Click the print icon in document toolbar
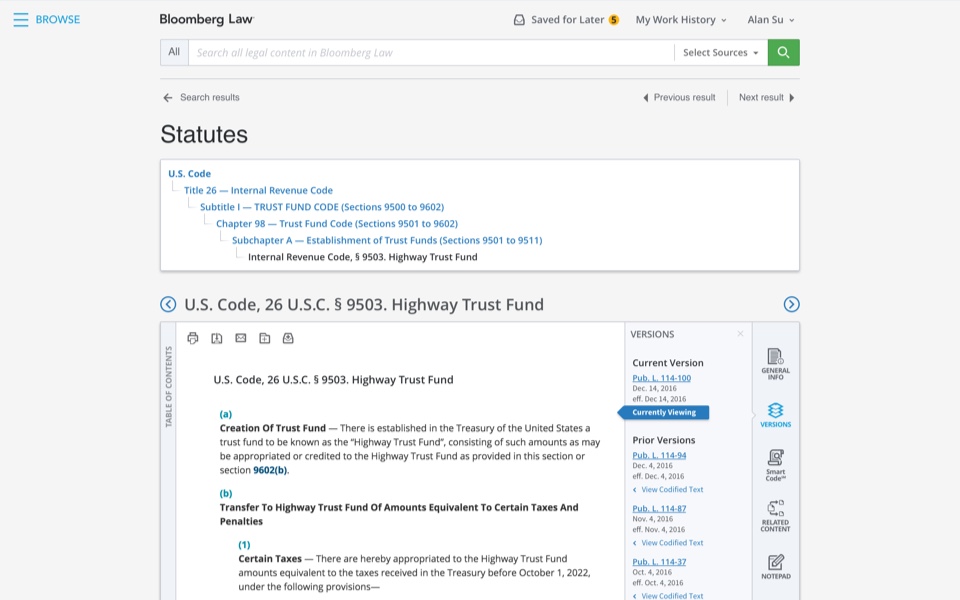Viewport: 960px width, 600px height. (193, 338)
